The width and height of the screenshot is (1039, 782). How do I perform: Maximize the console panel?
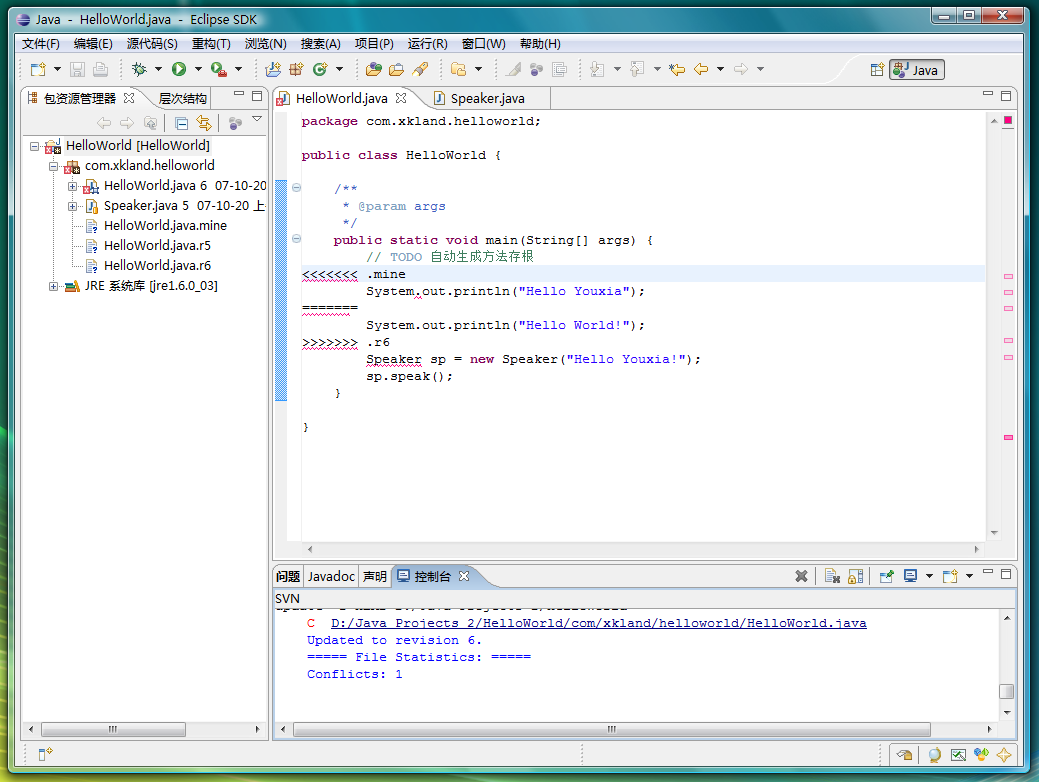coord(1006,574)
